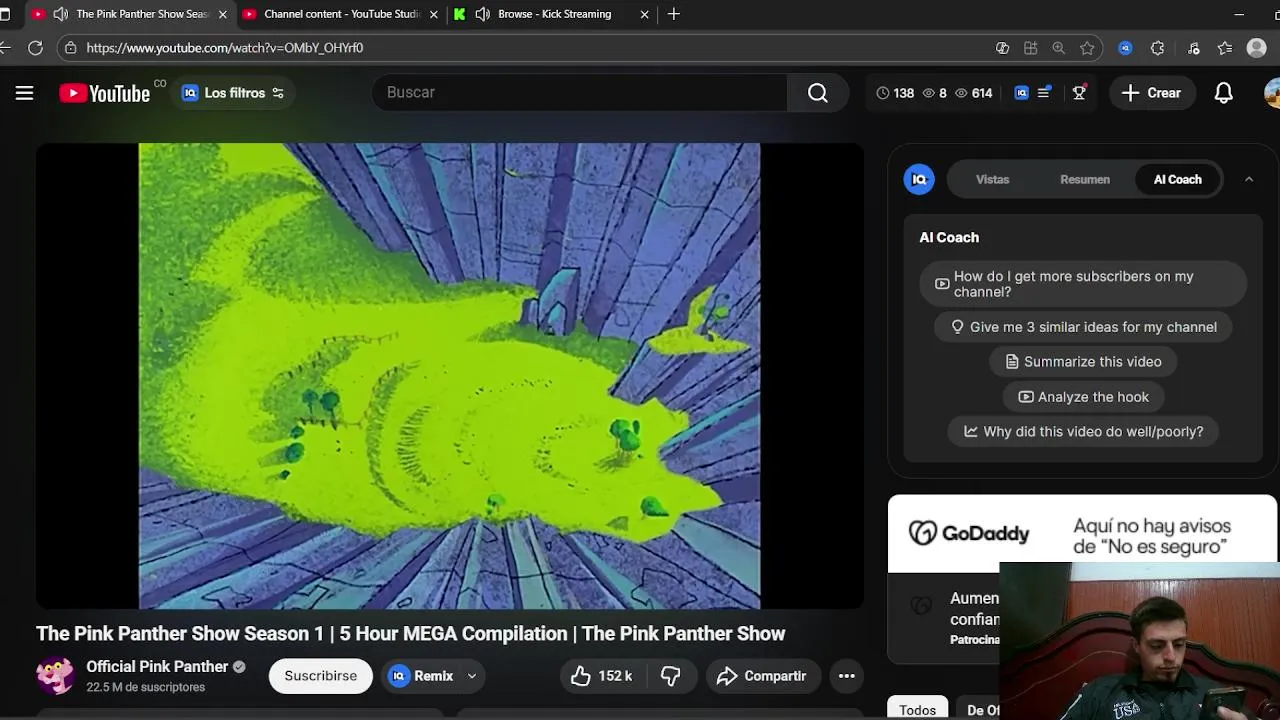Click the video title text
Image resolution: width=1280 pixels, height=720 pixels.
pos(410,634)
